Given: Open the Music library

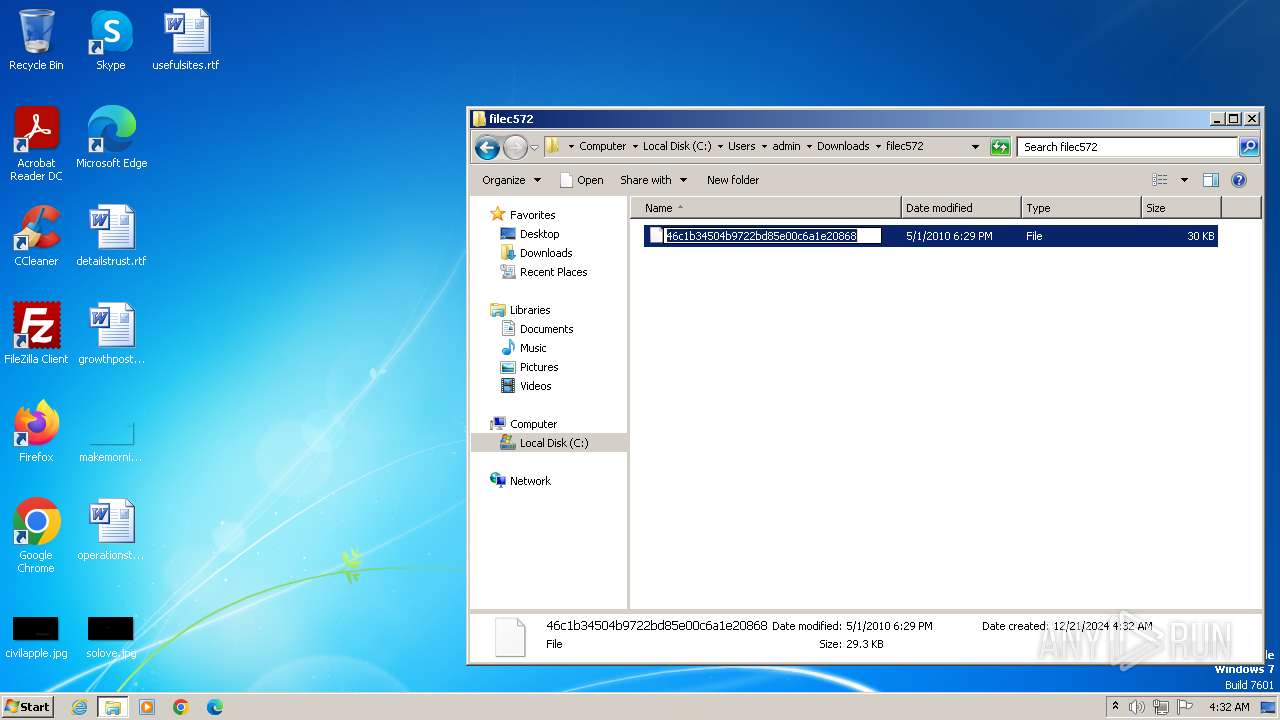Looking at the screenshot, I should point(533,348).
